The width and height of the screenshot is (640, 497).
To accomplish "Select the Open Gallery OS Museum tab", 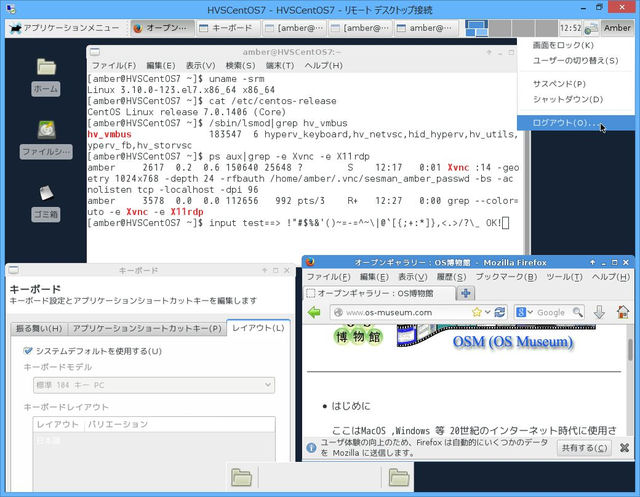I will click(x=380, y=293).
